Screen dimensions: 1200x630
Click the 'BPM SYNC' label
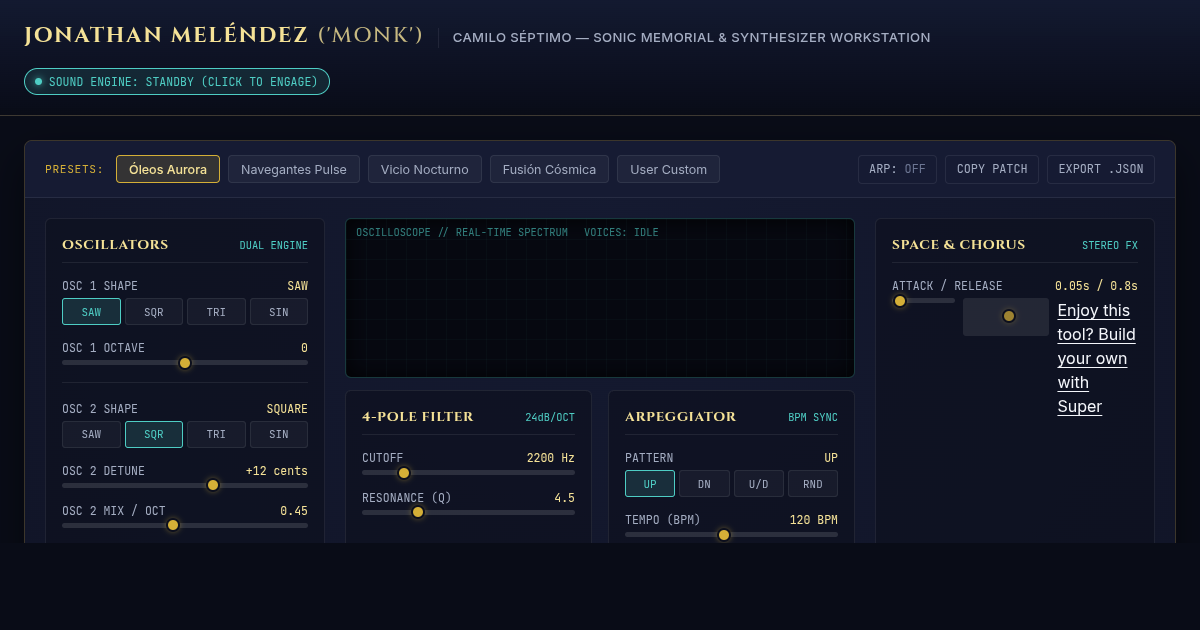point(813,417)
